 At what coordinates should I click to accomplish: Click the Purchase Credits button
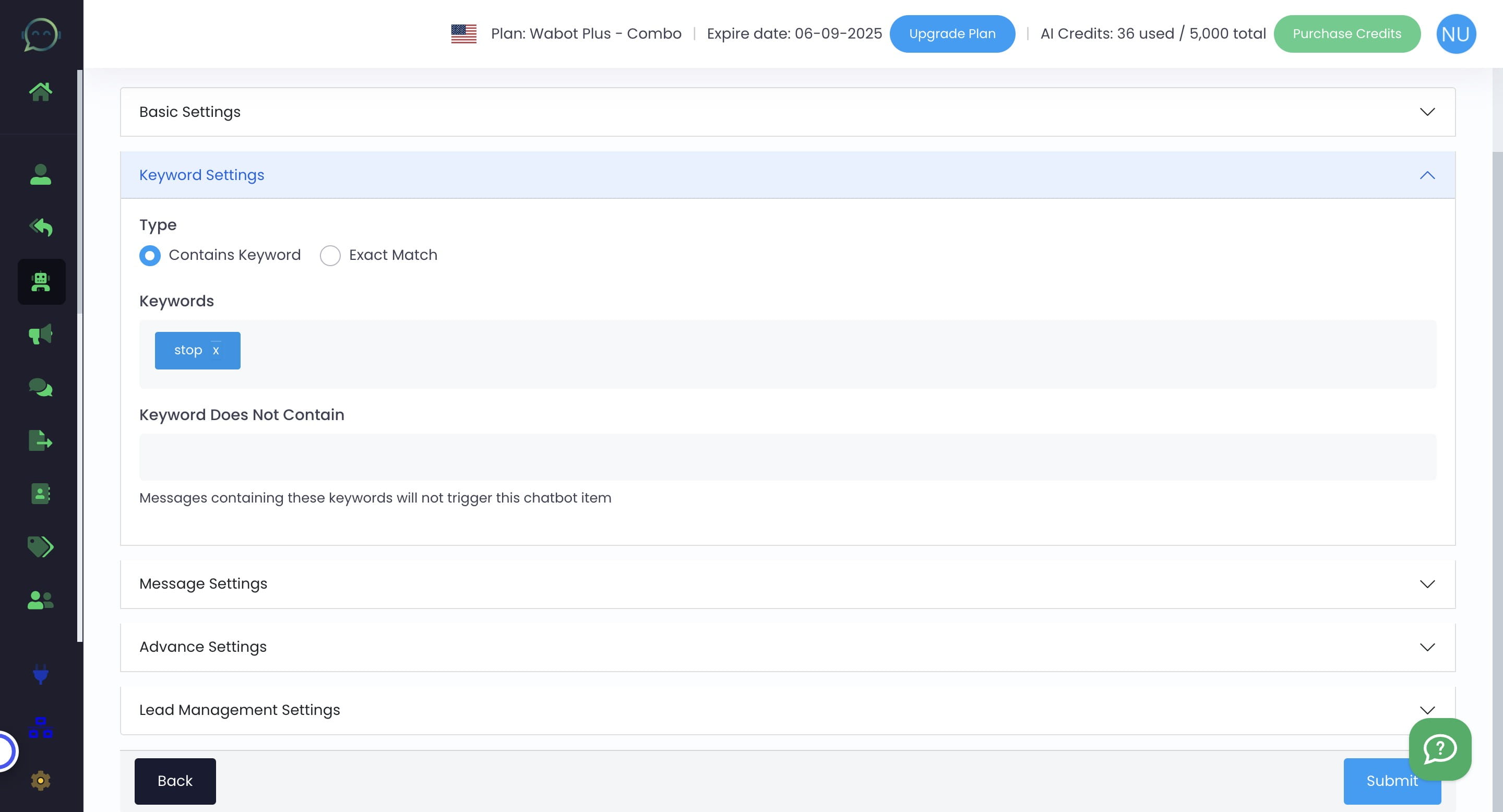(x=1347, y=33)
